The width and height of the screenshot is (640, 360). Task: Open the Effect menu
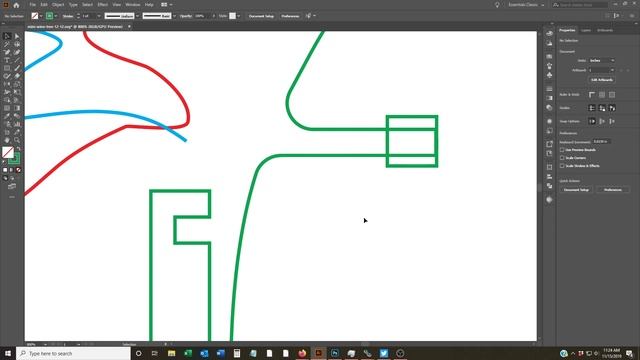pyautogui.click(x=102, y=5)
